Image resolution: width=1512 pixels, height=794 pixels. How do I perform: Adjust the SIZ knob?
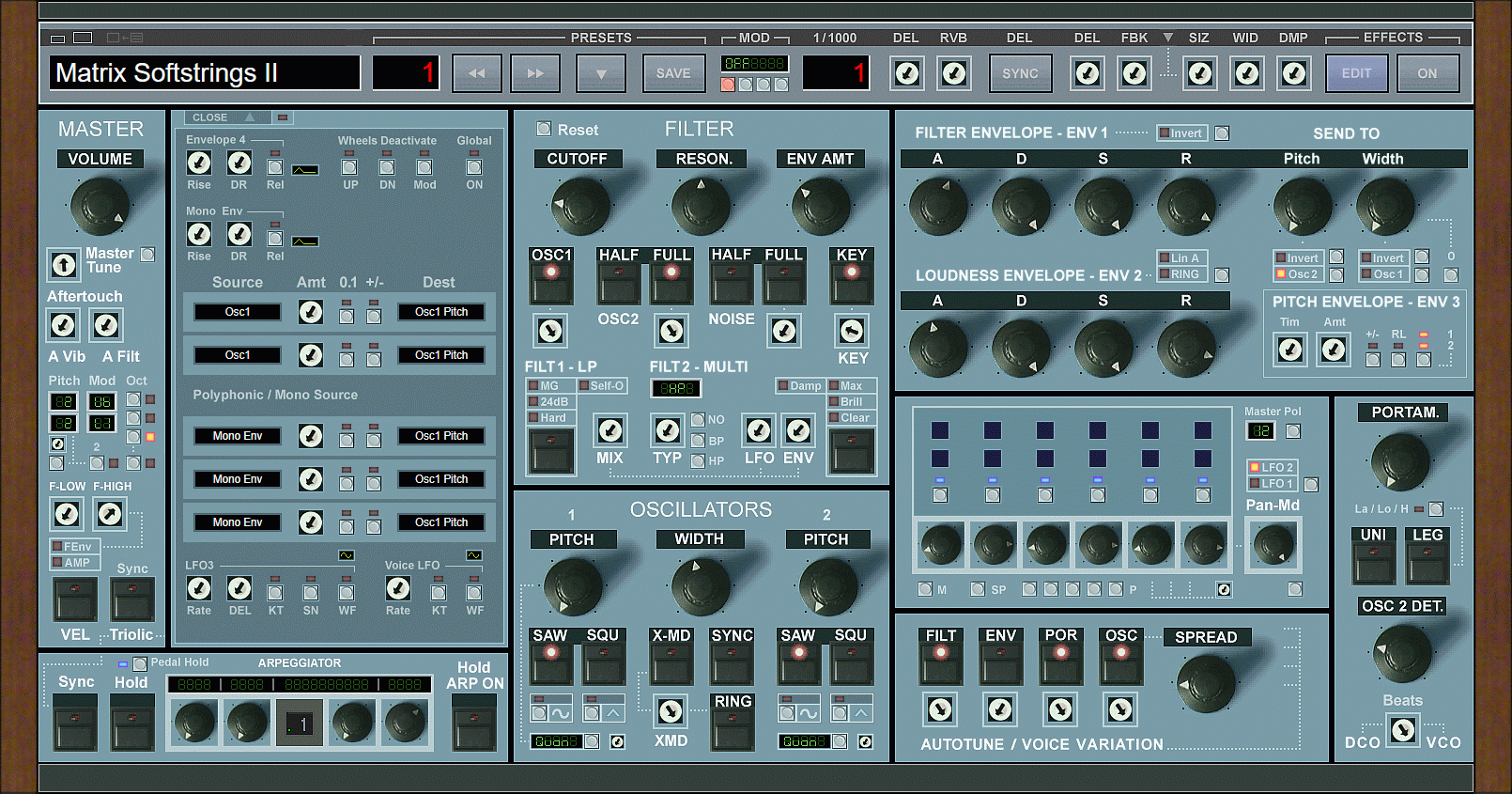[x=1200, y=73]
